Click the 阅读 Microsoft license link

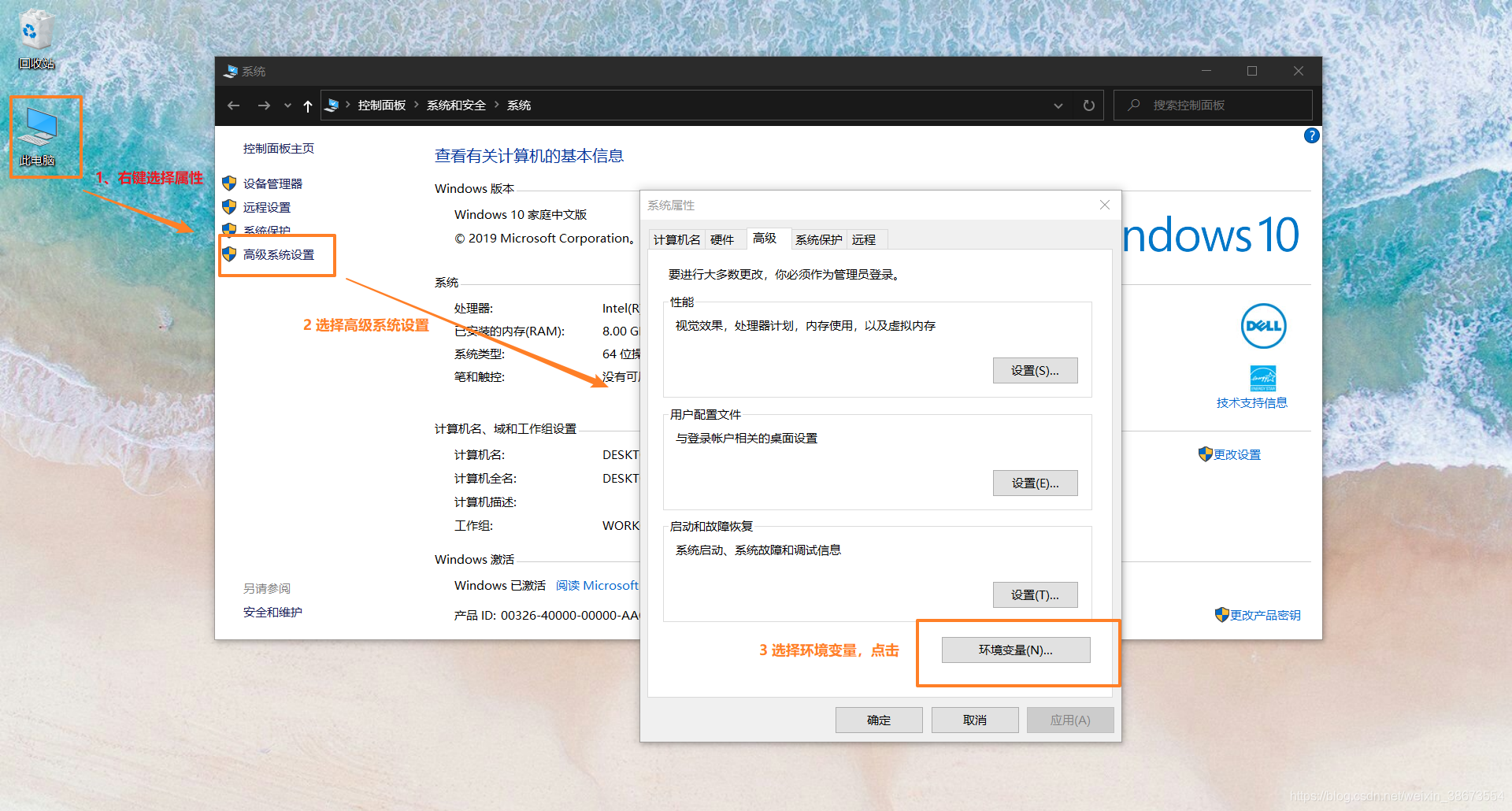coord(597,586)
